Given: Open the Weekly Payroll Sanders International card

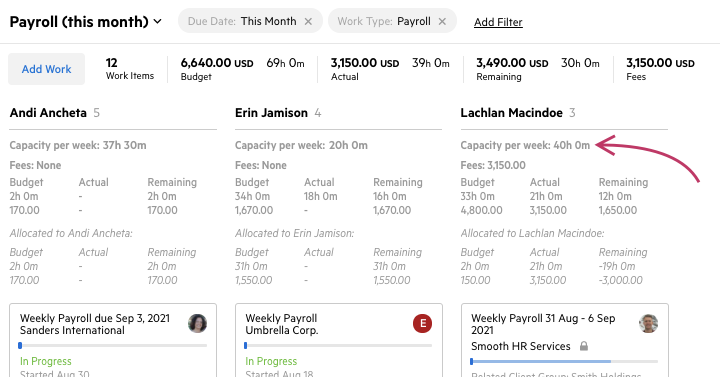Looking at the screenshot, I should 113,340.
